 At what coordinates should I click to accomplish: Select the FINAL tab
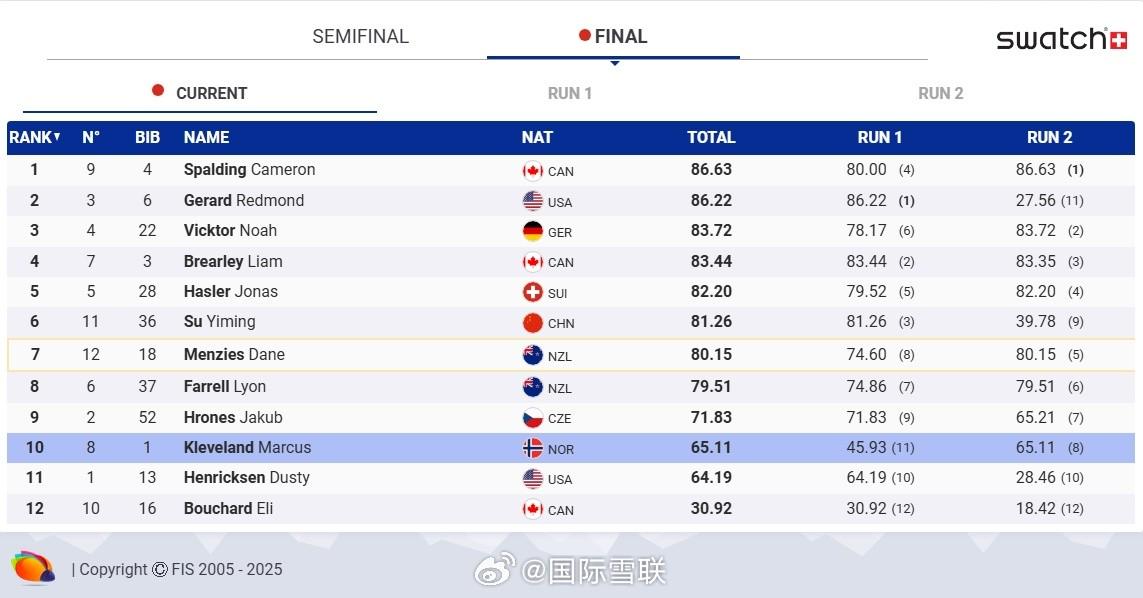tap(613, 37)
